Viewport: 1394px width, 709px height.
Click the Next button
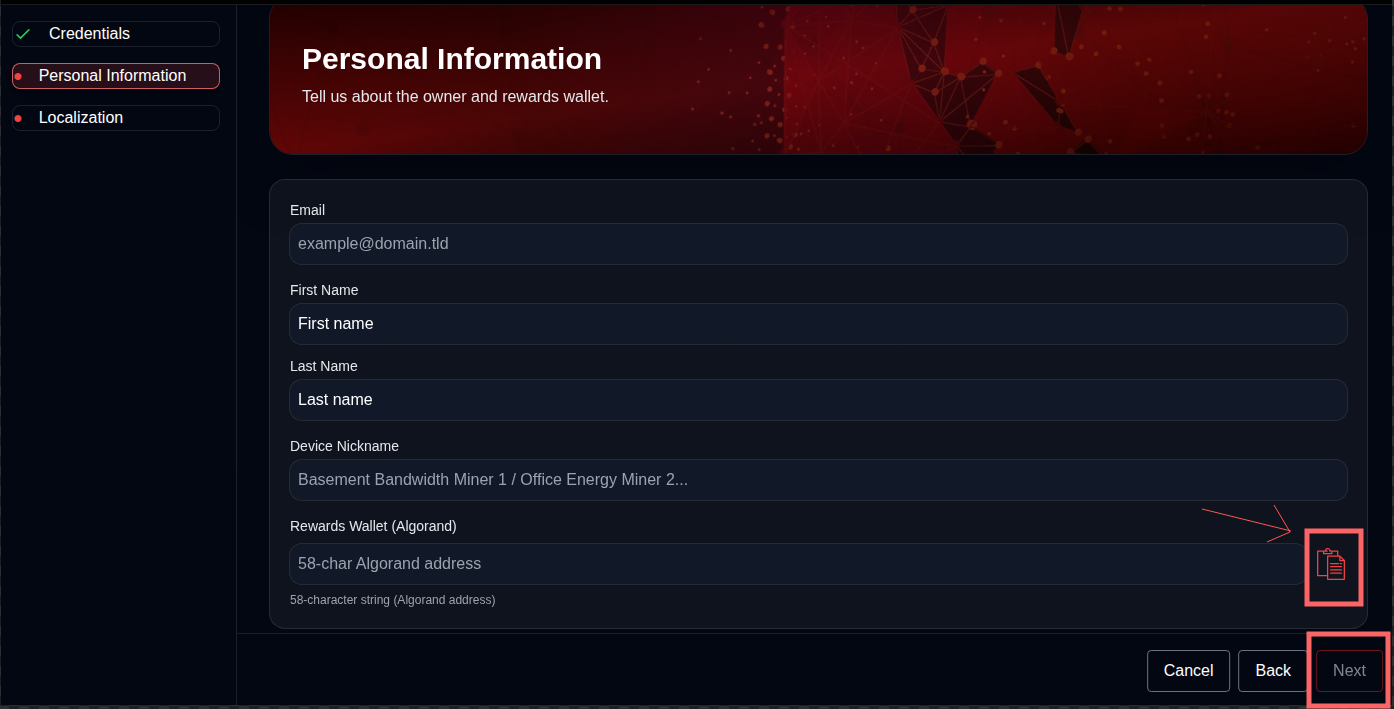click(1349, 671)
